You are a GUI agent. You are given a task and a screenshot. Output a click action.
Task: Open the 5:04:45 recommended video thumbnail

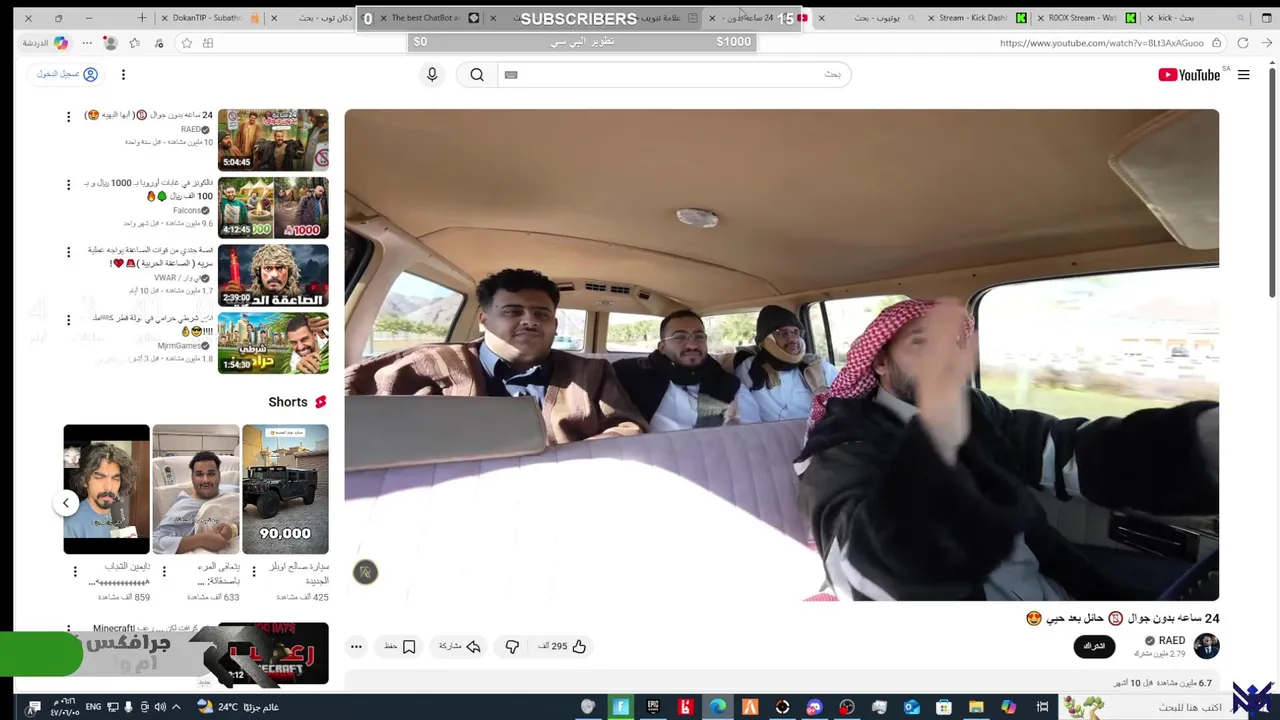[273, 140]
